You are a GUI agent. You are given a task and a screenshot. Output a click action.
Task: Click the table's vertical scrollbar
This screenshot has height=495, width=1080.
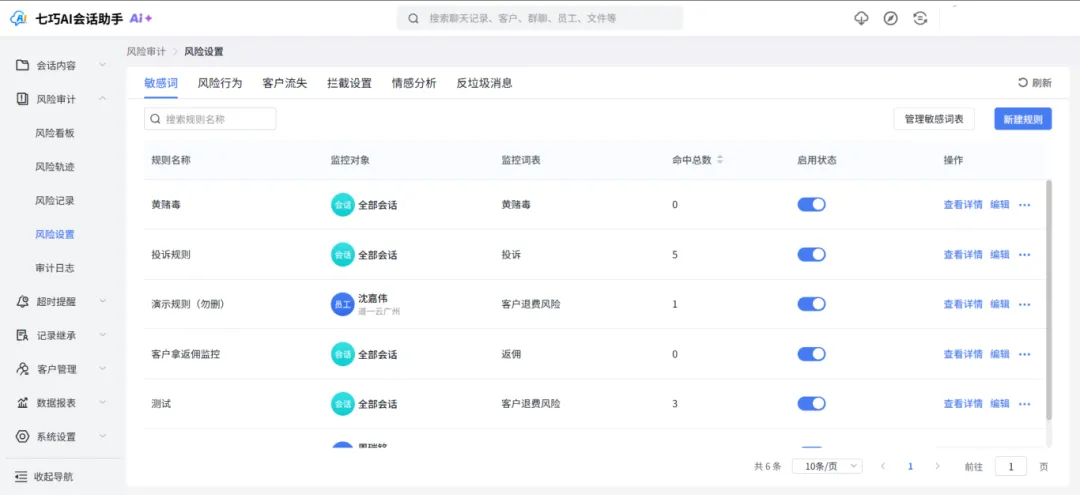coord(1048,300)
